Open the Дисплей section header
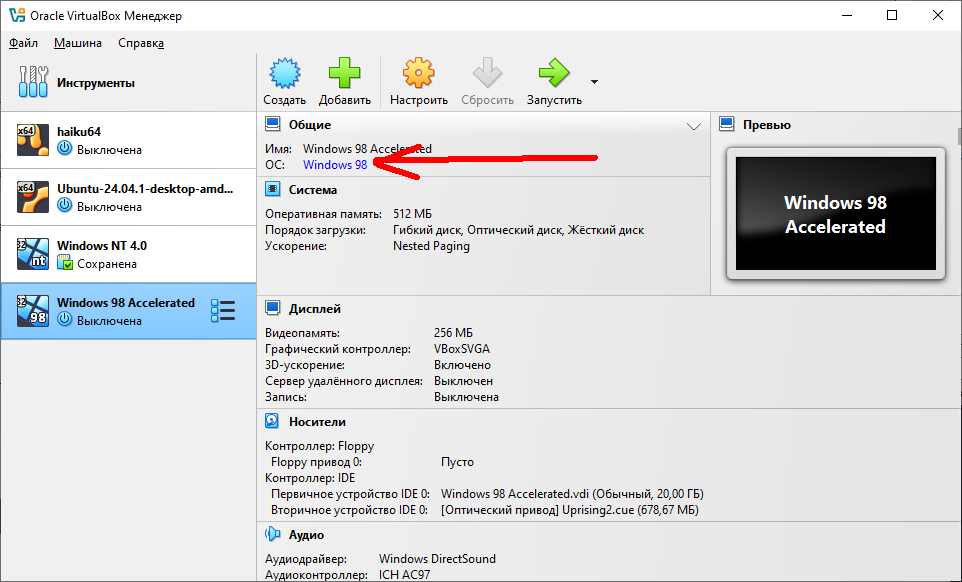 coord(315,308)
